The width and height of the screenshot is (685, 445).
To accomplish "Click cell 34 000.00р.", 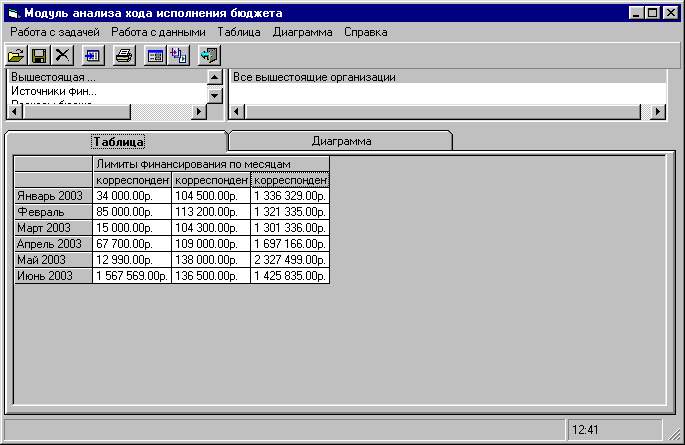I will coord(132,196).
